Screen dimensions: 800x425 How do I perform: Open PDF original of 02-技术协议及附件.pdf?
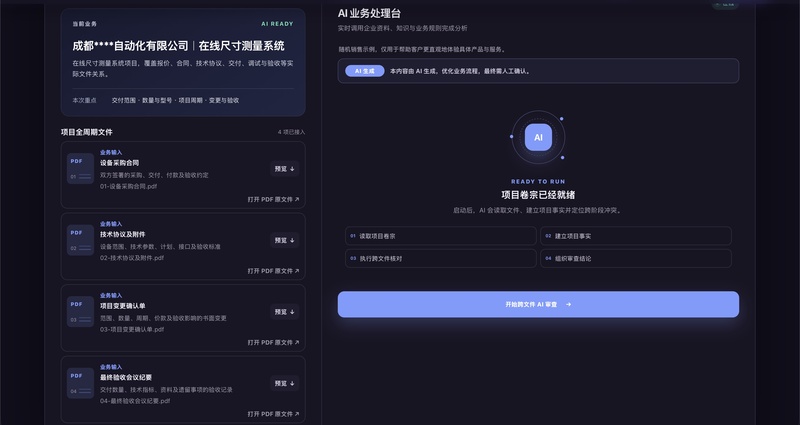click(x=273, y=271)
